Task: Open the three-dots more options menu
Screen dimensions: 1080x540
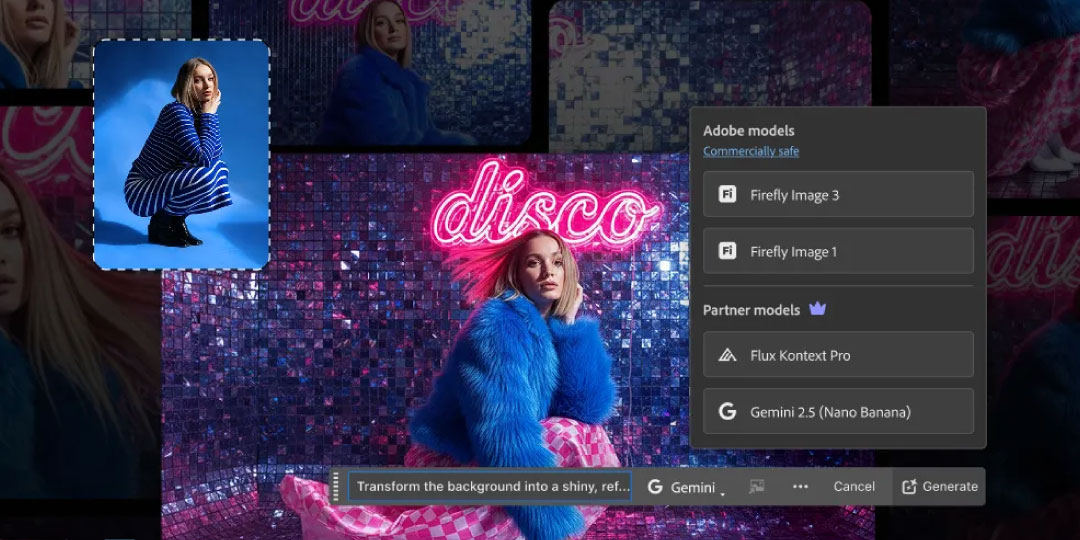Action: click(x=800, y=486)
